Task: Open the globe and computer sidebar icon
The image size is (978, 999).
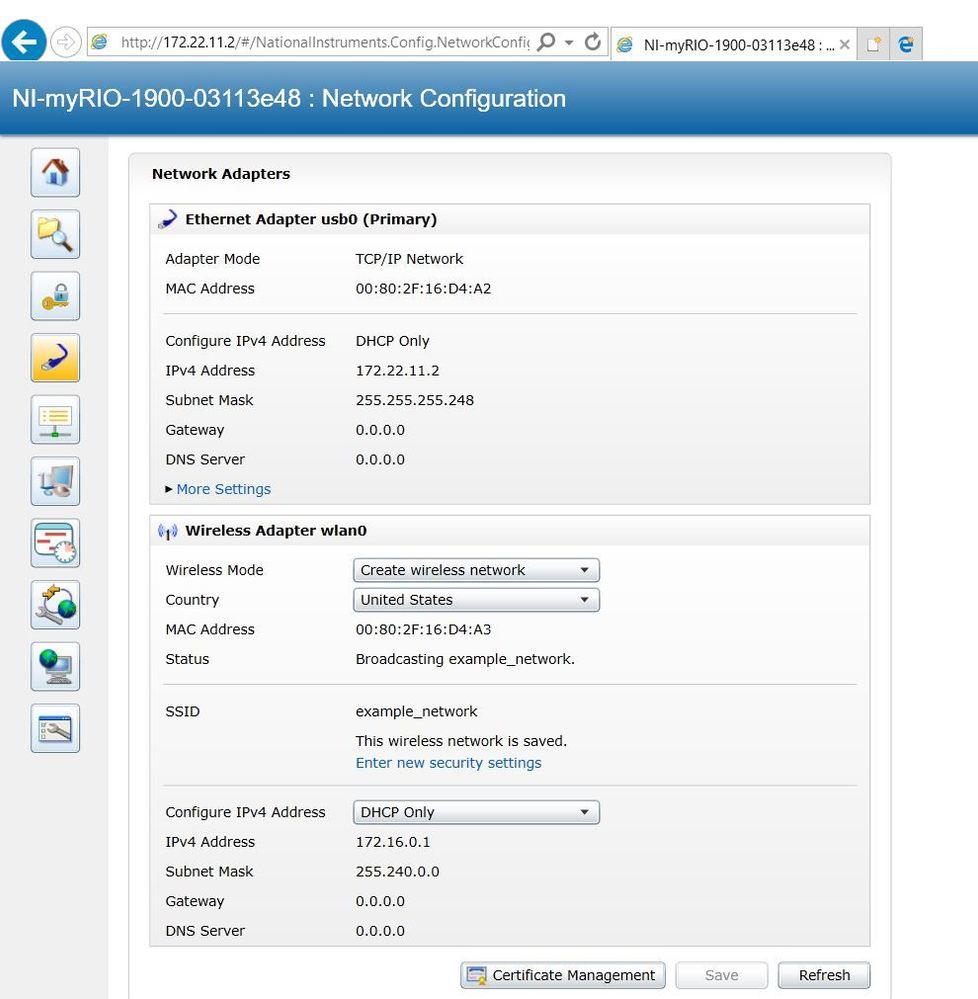Action: point(55,666)
